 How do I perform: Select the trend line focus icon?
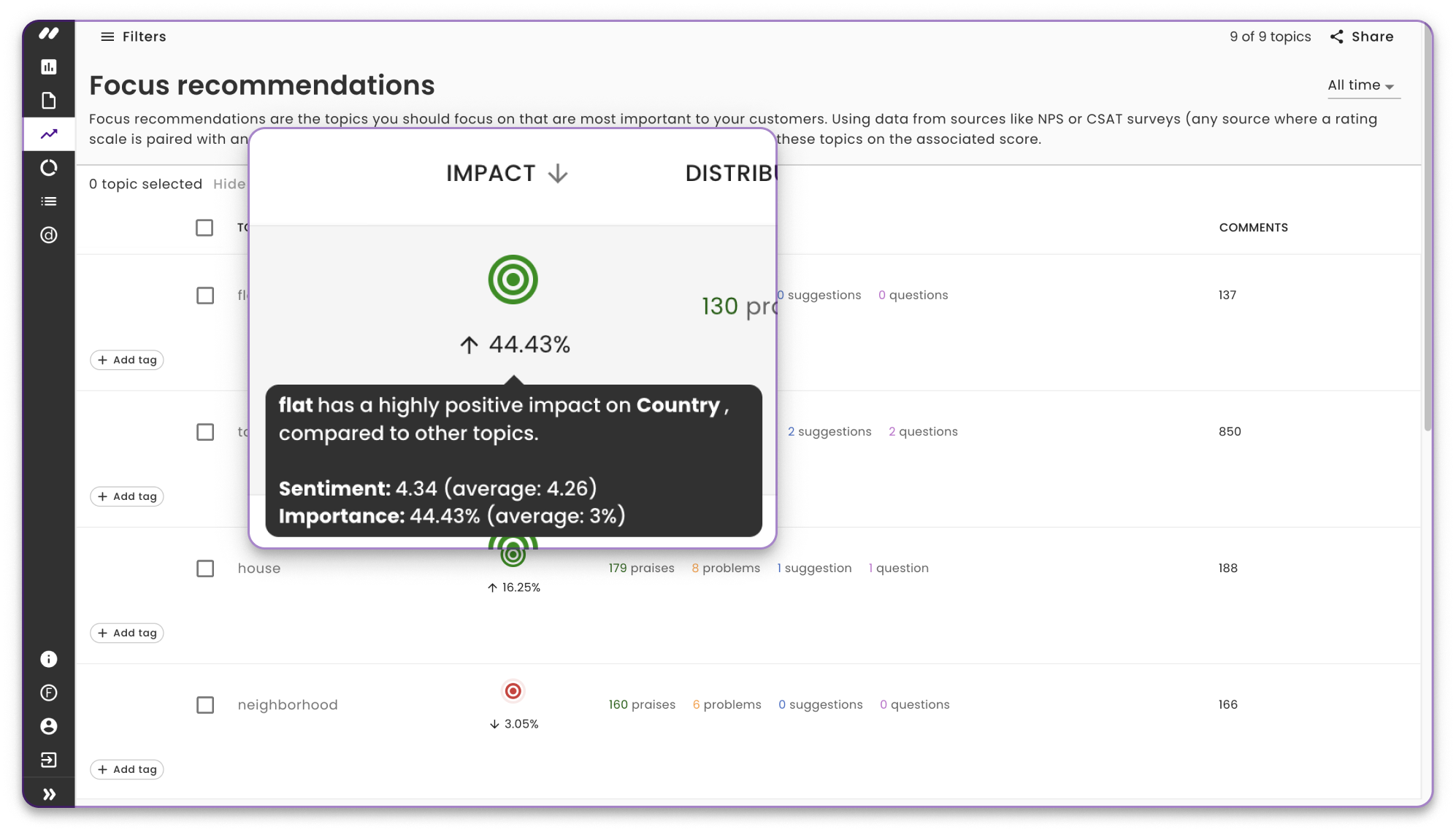point(49,134)
